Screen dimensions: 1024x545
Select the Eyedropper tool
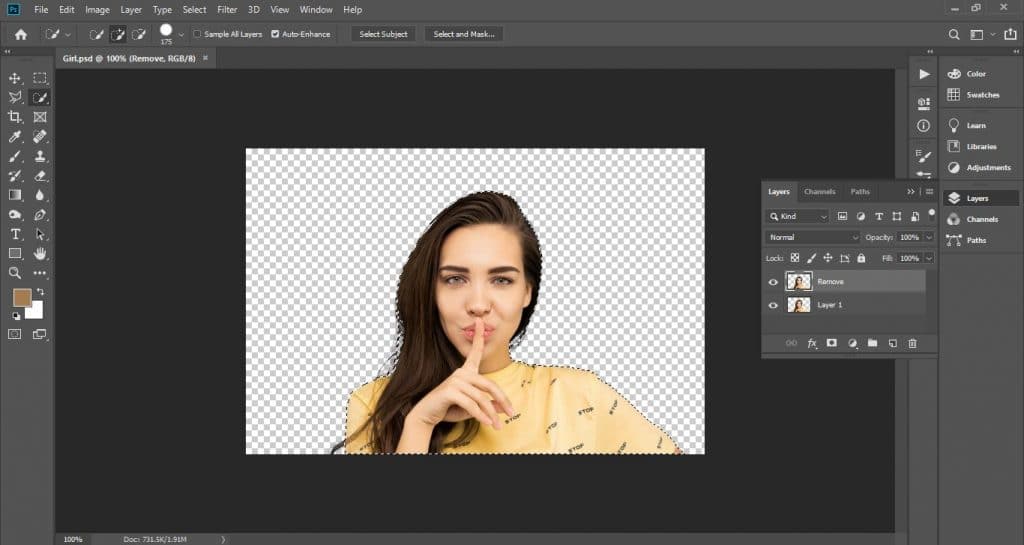pos(16,137)
